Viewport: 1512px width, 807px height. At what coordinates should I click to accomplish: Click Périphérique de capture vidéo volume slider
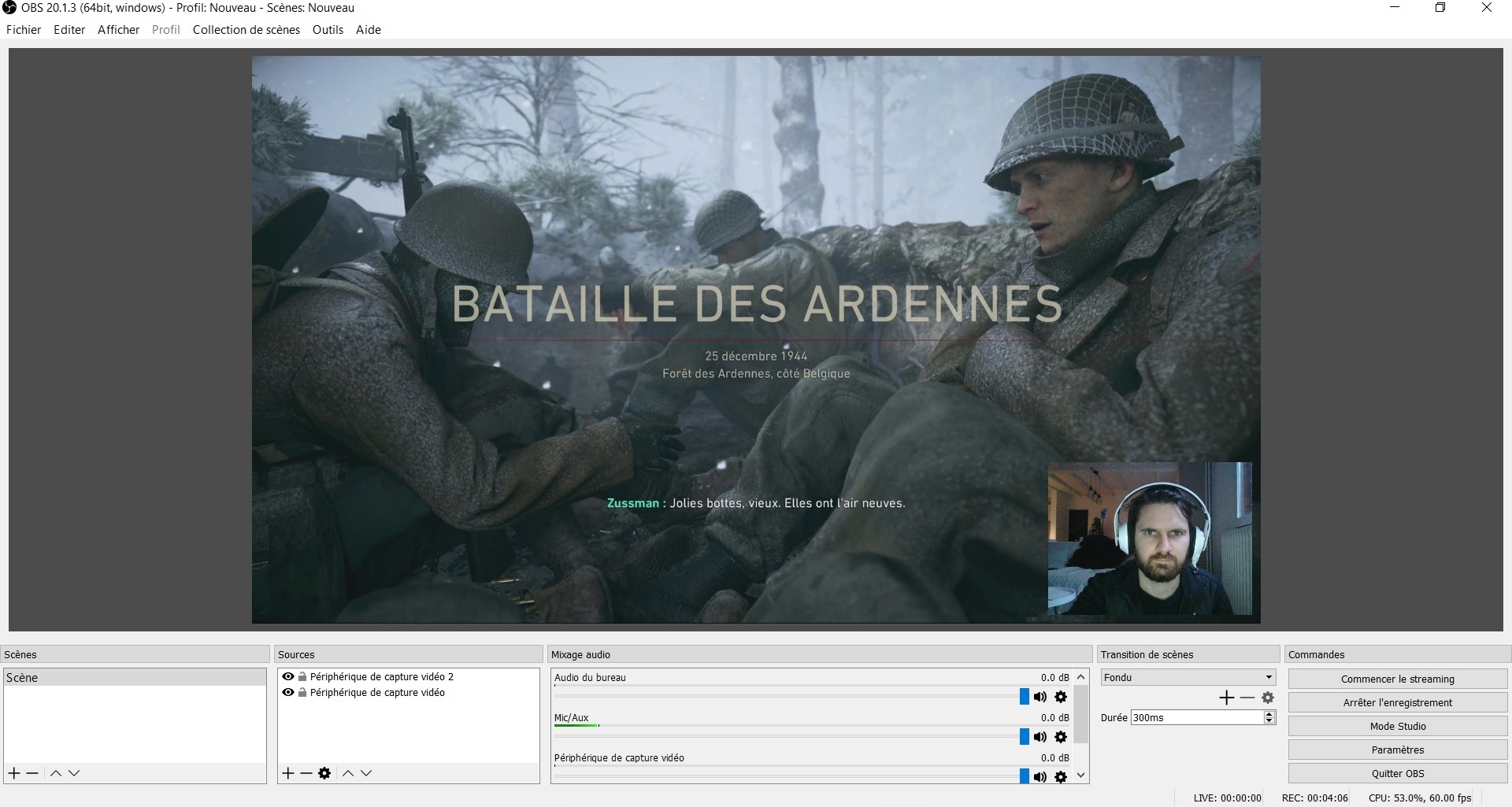(x=1024, y=777)
